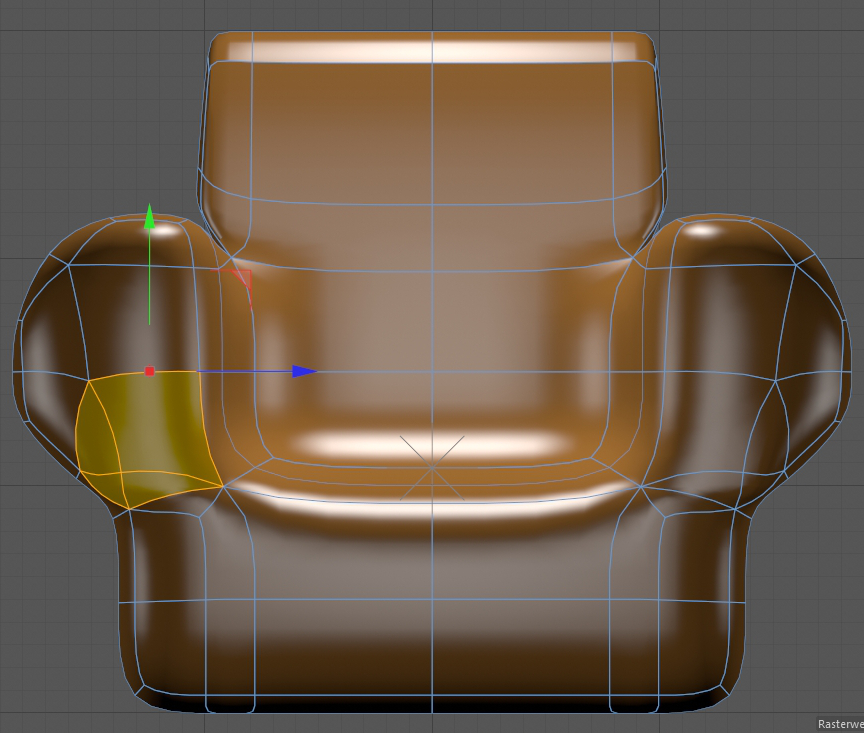Grab the blue Z-axis arrow head
The width and height of the screenshot is (864, 733).
point(305,371)
